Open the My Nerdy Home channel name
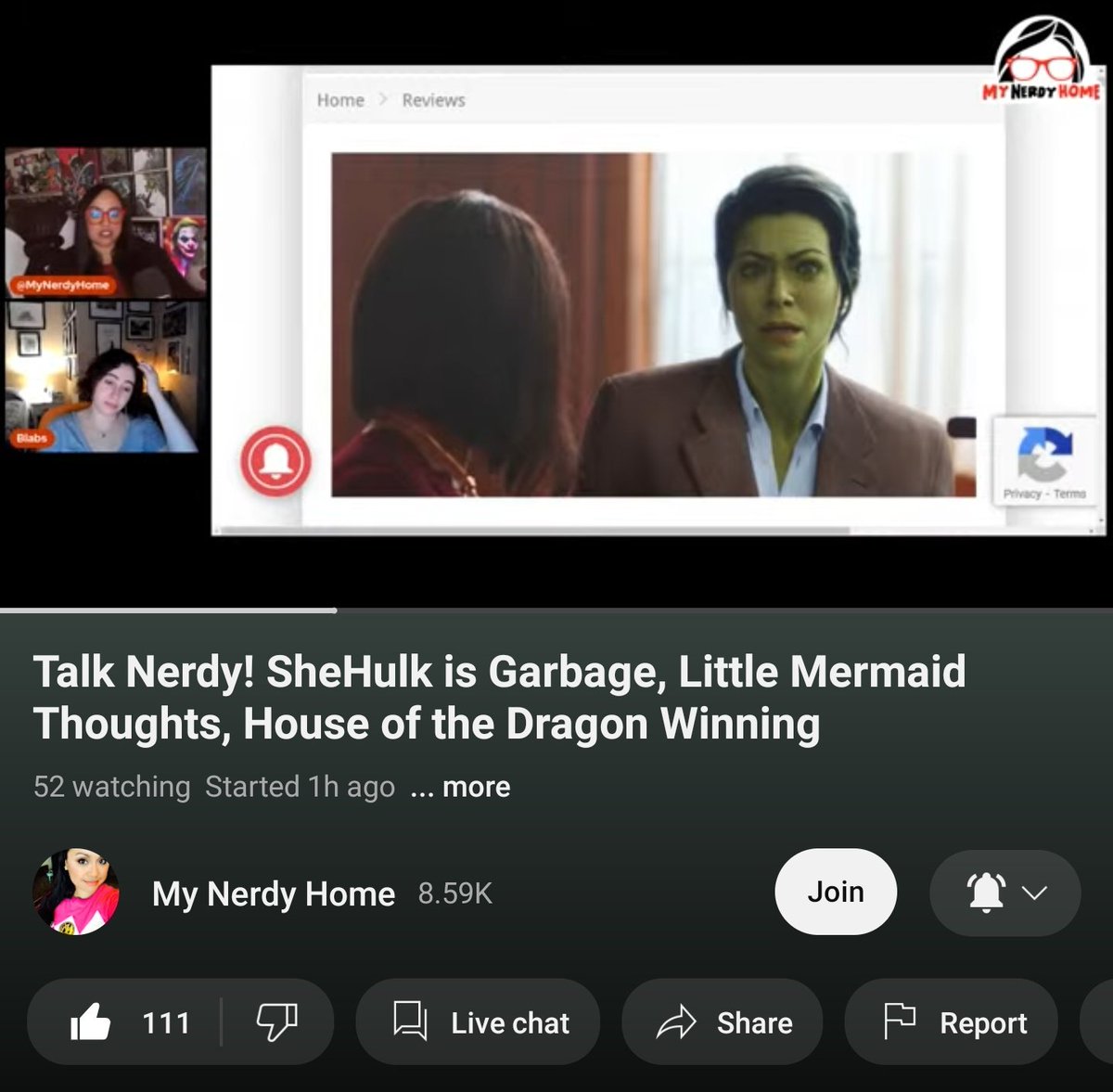 [274, 893]
